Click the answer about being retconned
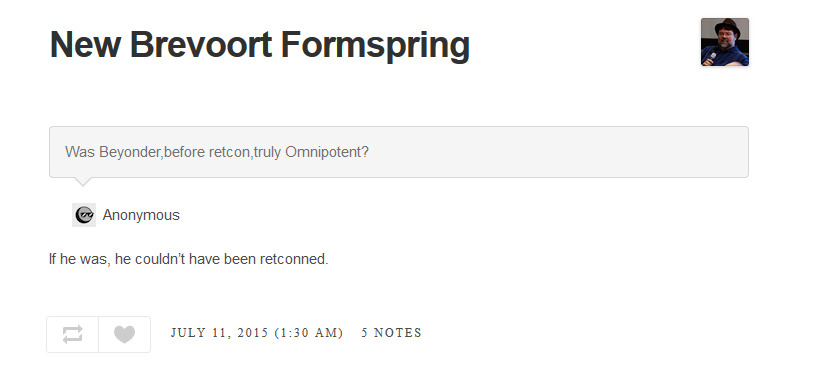The width and height of the screenshot is (815, 377). (189, 258)
